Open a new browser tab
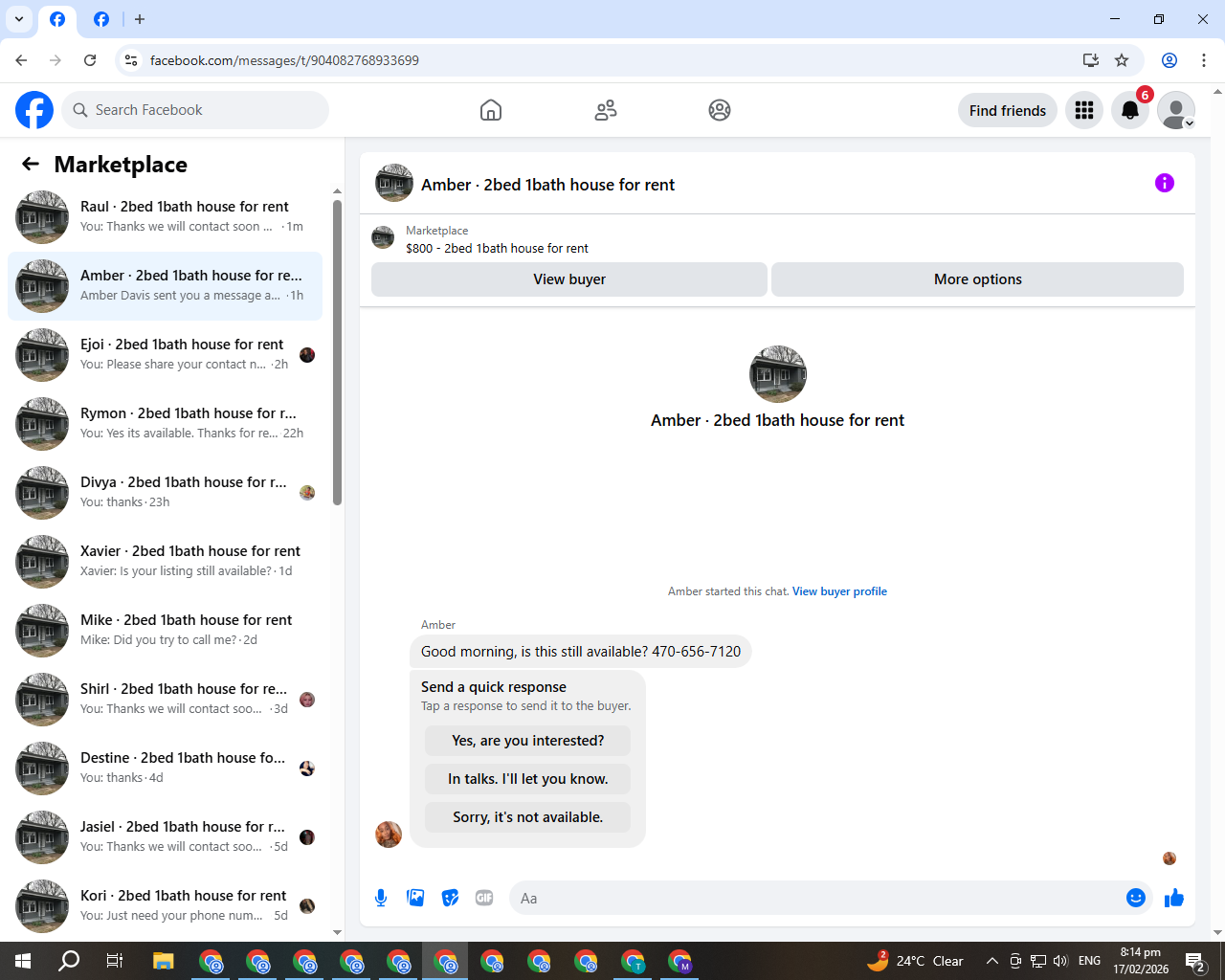Screen dimensions: 1225x980 (140, 19)
